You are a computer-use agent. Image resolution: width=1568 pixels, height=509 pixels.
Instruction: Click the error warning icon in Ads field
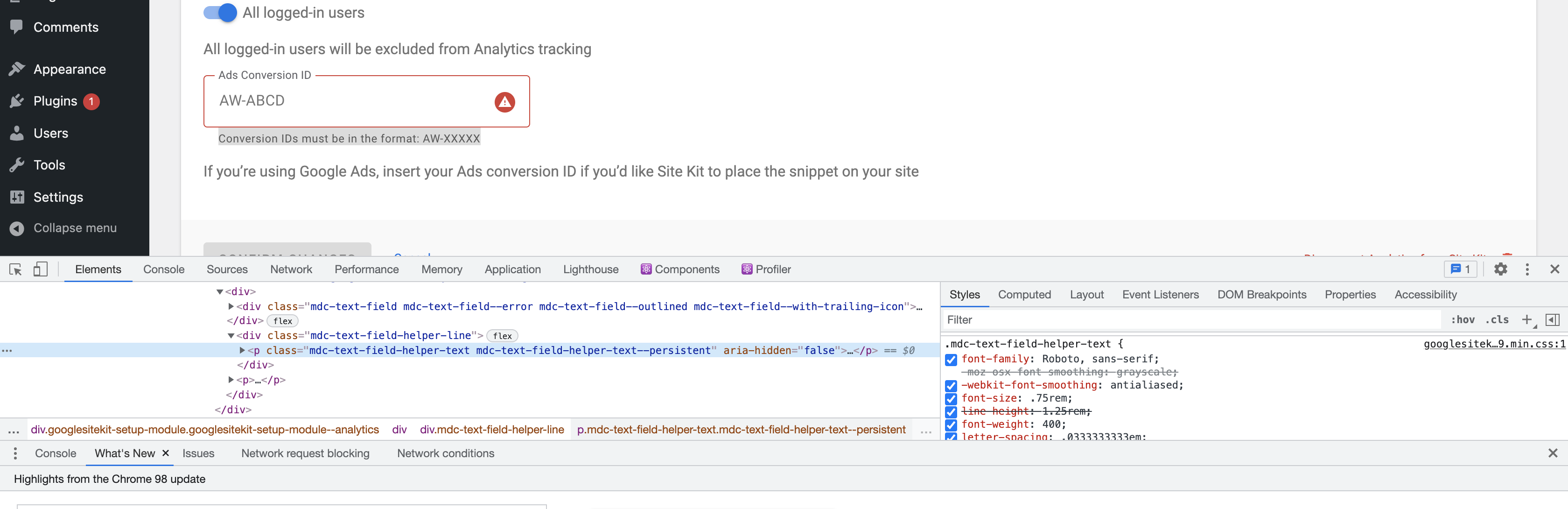coord(504,102)
